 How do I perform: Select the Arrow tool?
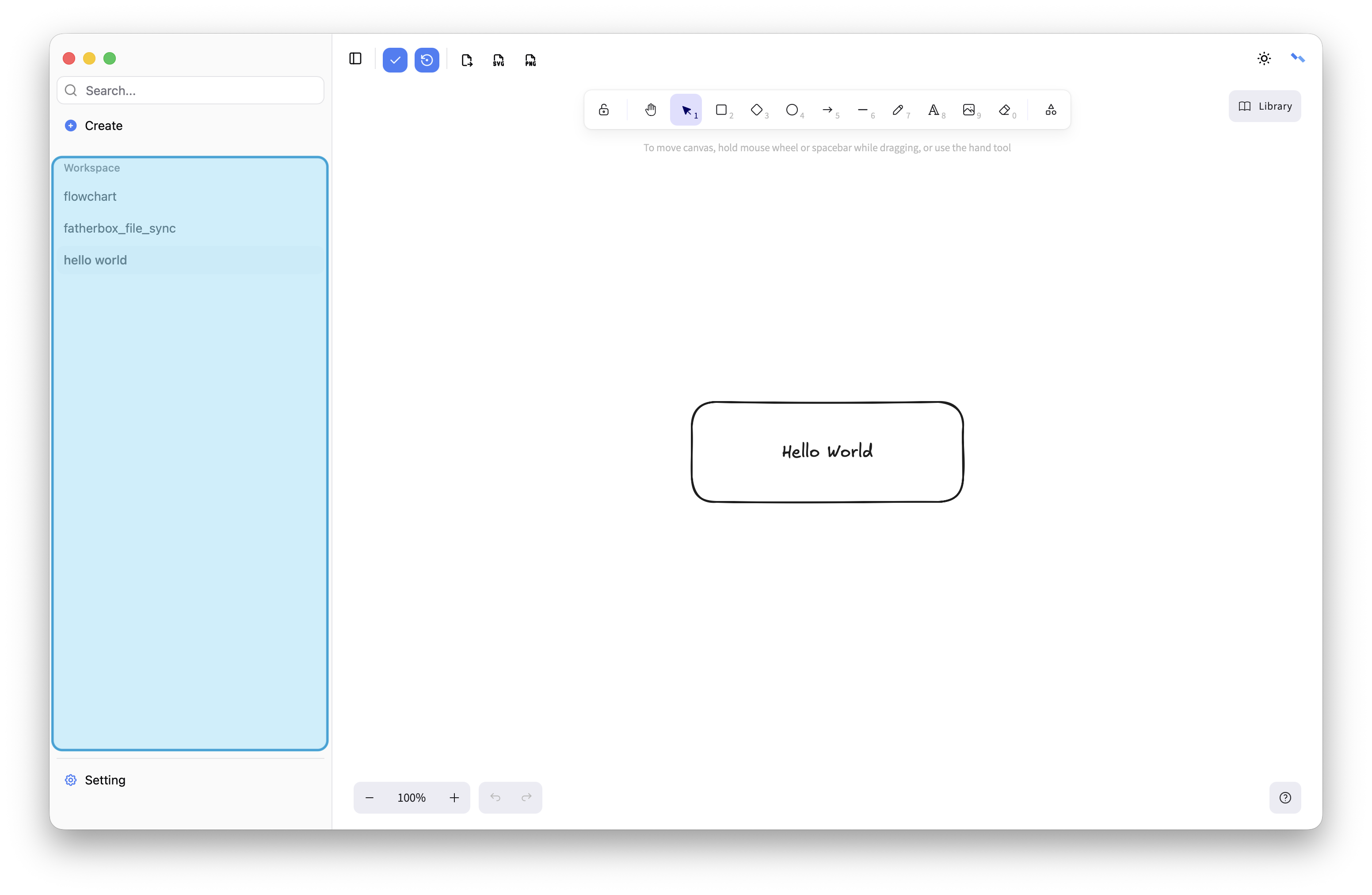827,110
